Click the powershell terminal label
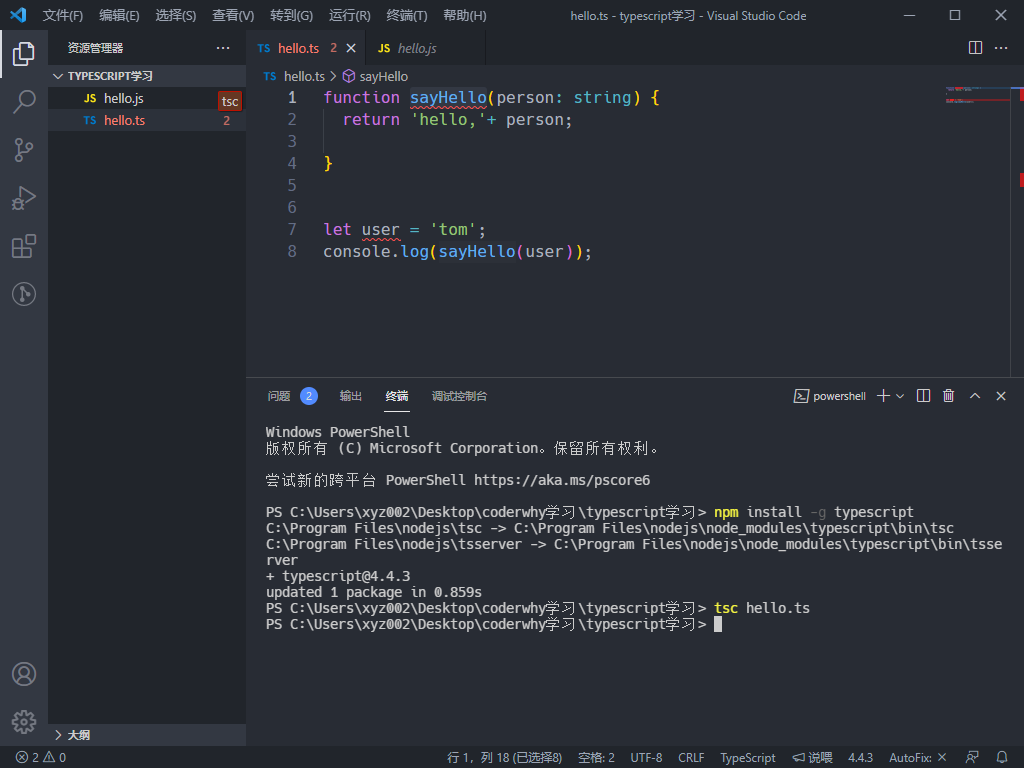Viewport: 1024px width, 768px height. tap(829, 396)
